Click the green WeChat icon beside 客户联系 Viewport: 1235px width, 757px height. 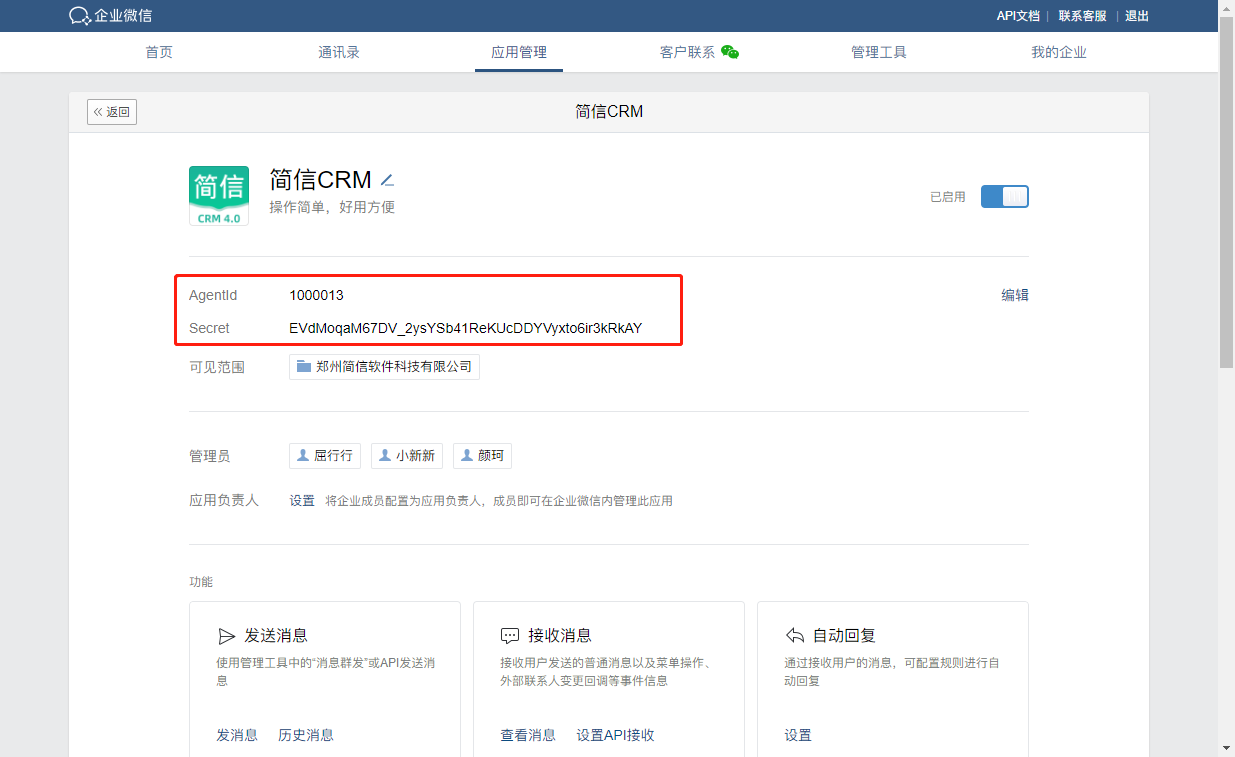(x=730, y=52)
